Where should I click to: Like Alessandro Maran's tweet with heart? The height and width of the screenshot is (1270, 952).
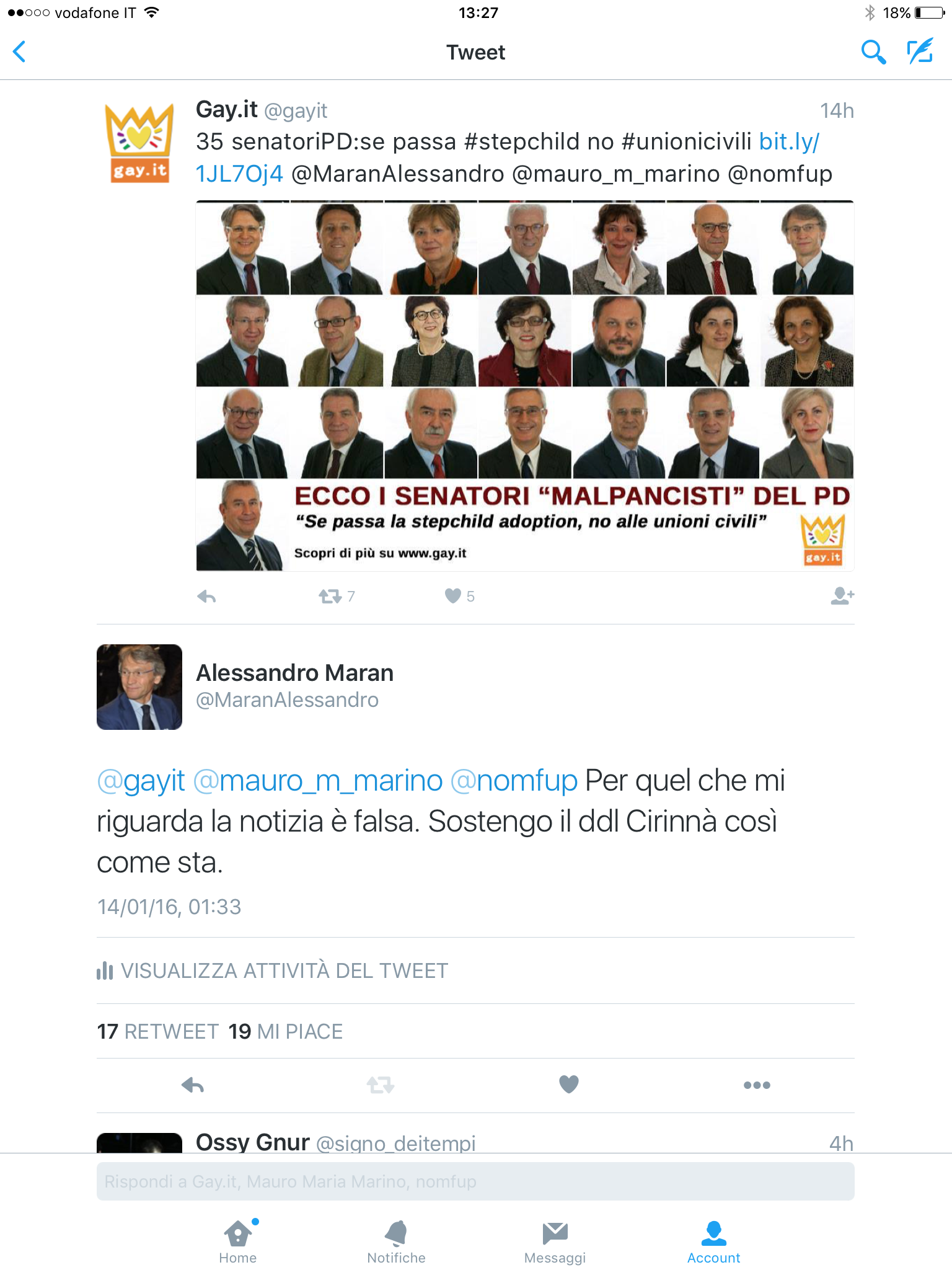(569, 1084)
